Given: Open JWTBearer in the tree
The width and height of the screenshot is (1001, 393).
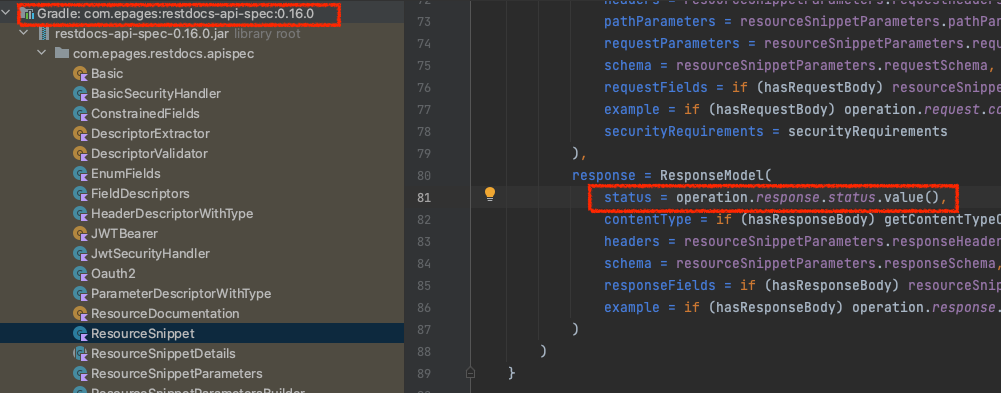Looking at the screenshot, I should (x=124, y=234).
